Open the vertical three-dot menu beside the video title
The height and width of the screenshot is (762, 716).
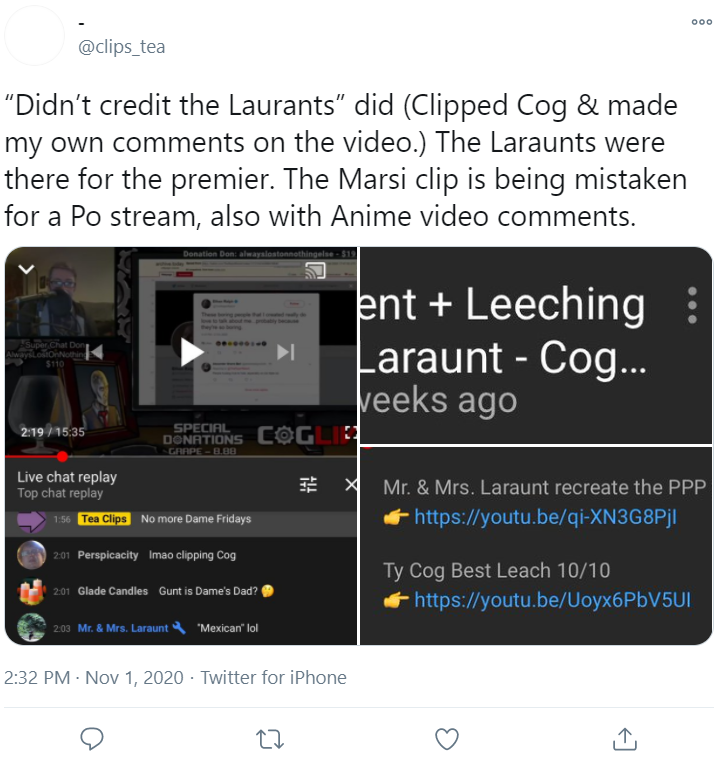692,305
